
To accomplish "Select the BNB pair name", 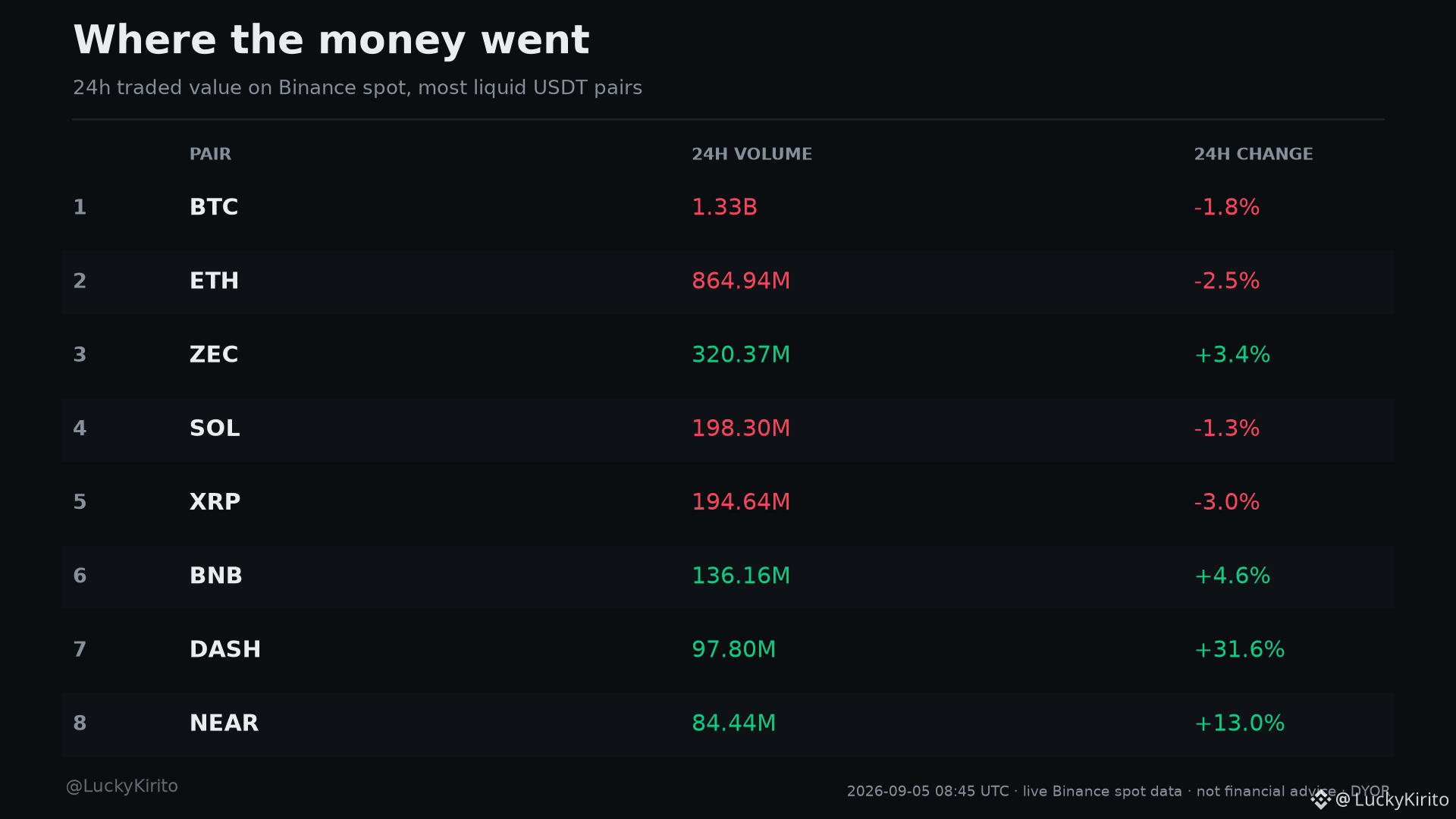I will 216,576.
